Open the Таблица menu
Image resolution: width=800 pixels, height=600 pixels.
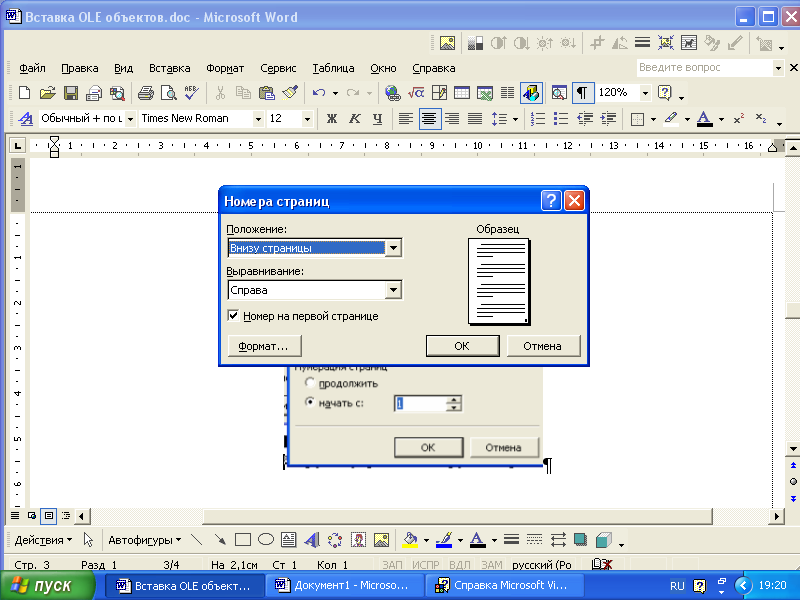coord(333,68)
